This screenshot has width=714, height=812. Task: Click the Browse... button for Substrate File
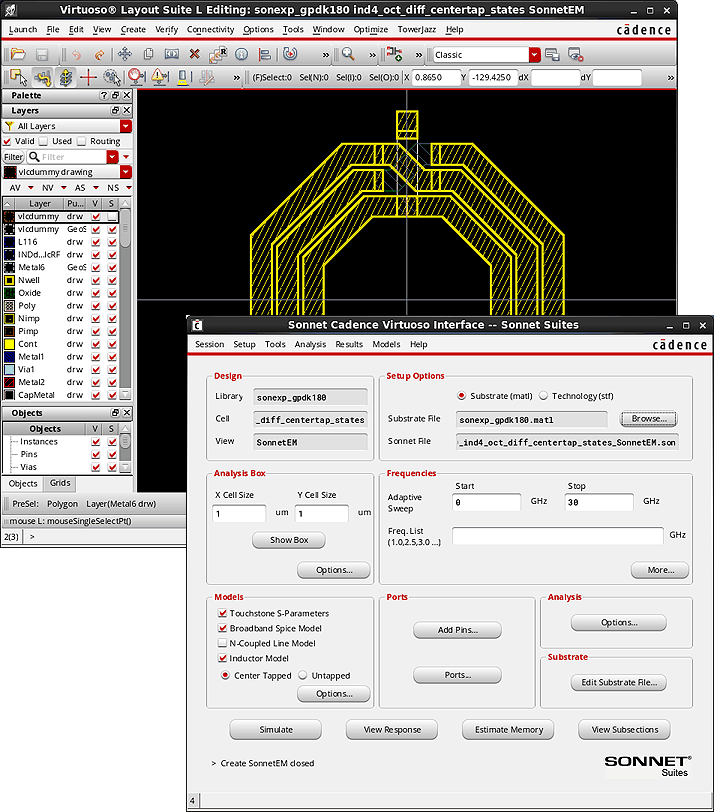click(x=649, y=418)
